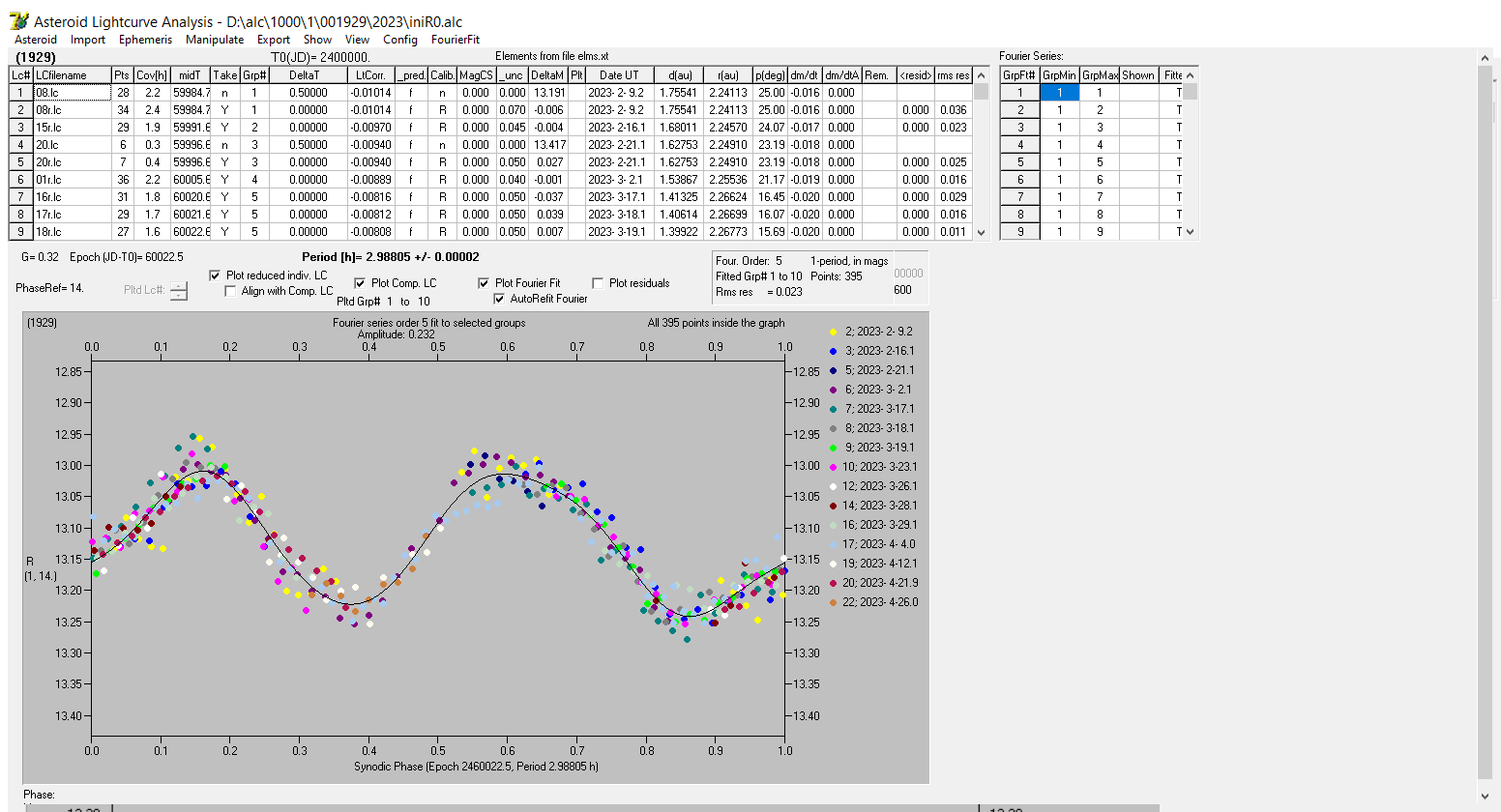Image resolution: width=1501 pixels, height=812 pixels.
Task: Click the Synodic Phase axis label
Action: click(x=476, y=767)
